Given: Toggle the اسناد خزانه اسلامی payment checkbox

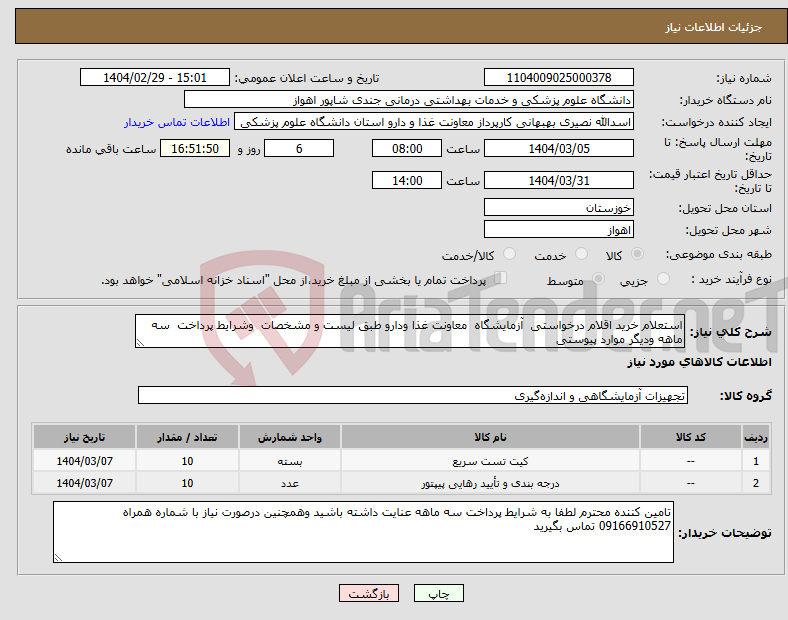Looking at the screenshot, I should point(501,278).
